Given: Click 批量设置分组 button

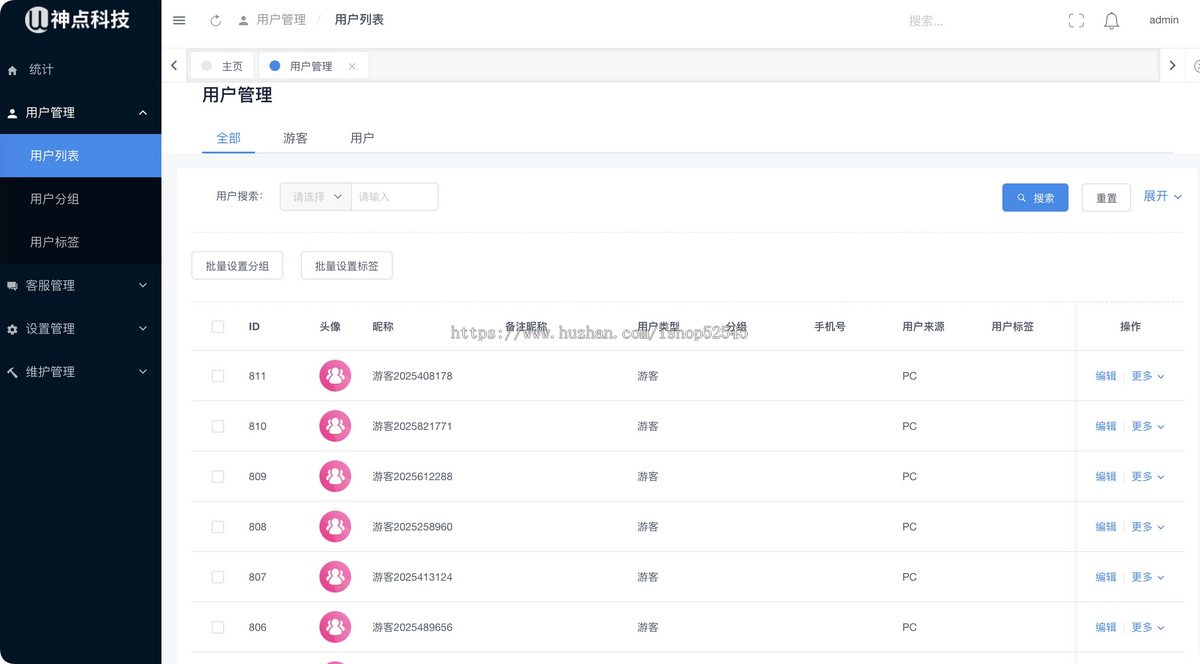Looking at the screenshot, I should [x=237, y=266].
